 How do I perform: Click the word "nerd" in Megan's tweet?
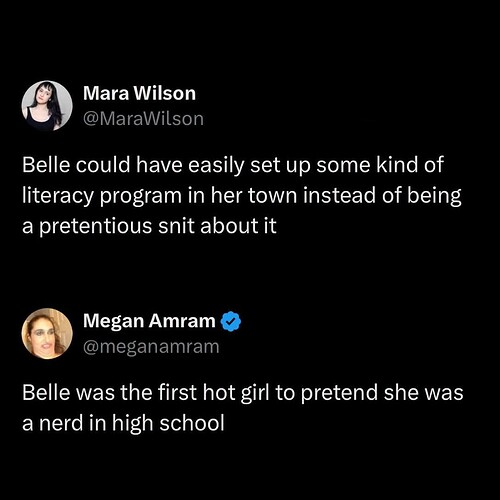tap(61, 423)
